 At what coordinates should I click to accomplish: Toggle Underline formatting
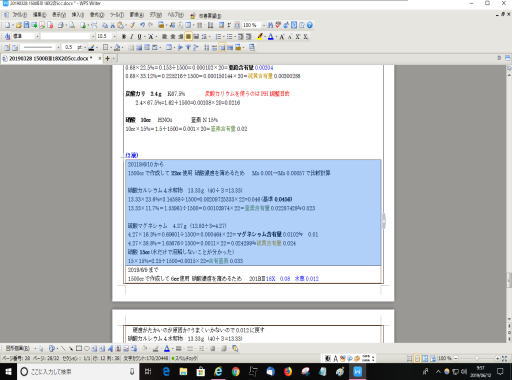coord(139,36)
